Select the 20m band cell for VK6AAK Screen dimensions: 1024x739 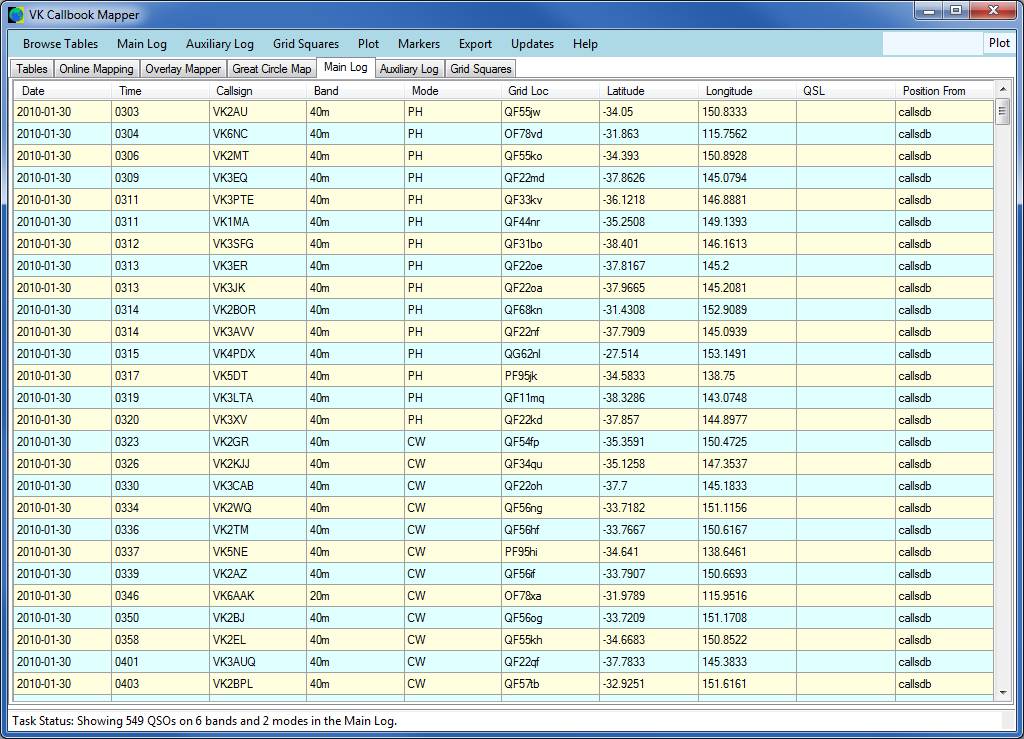pyautogui.click(x=356, y=595)
